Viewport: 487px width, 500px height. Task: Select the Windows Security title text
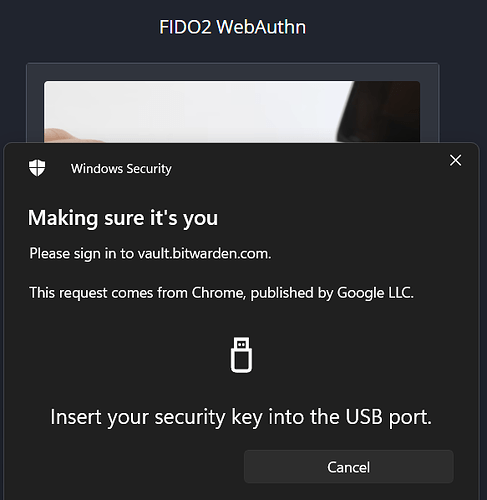(121, 169)
